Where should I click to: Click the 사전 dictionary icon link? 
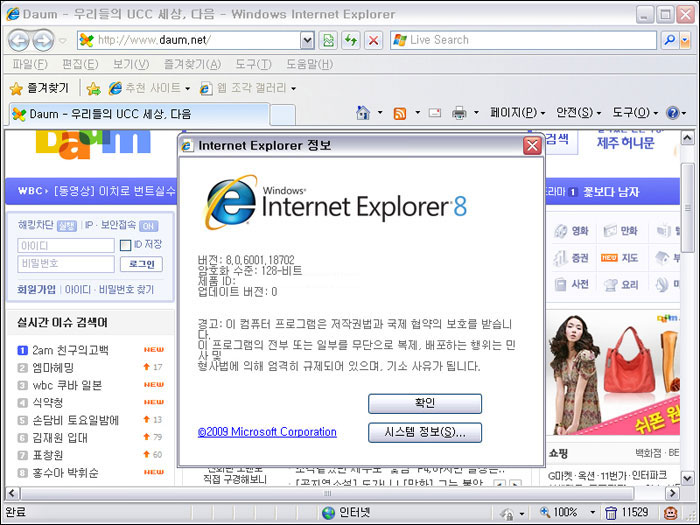coord(571,284)
